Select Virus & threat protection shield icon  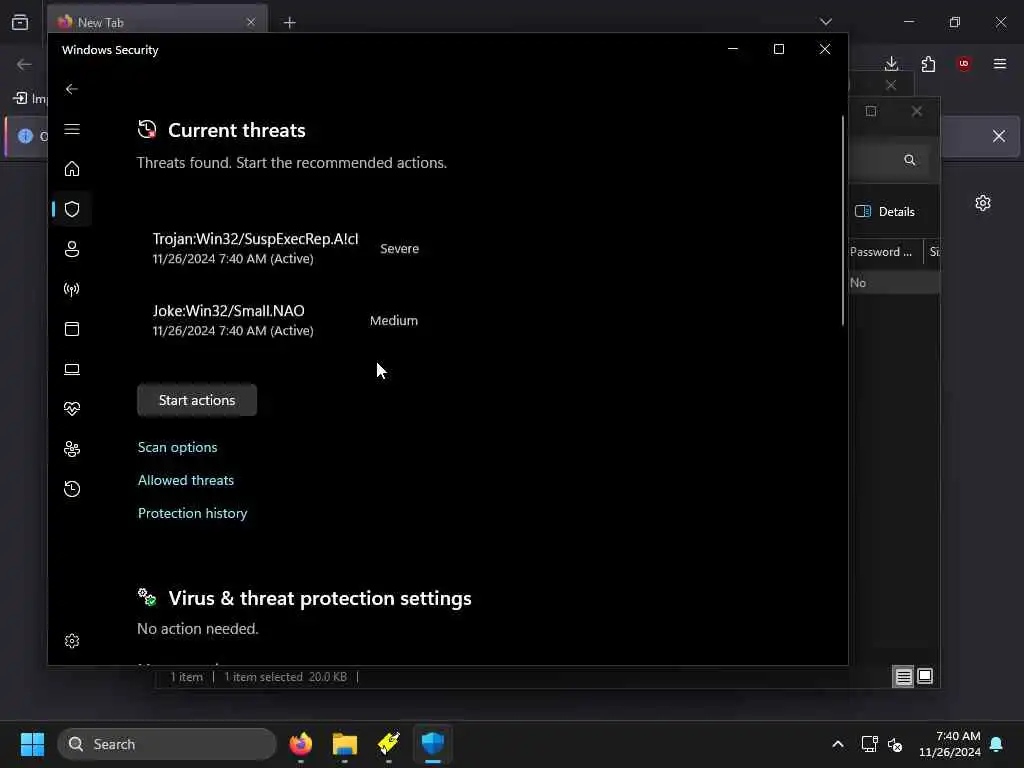[72, 209]
